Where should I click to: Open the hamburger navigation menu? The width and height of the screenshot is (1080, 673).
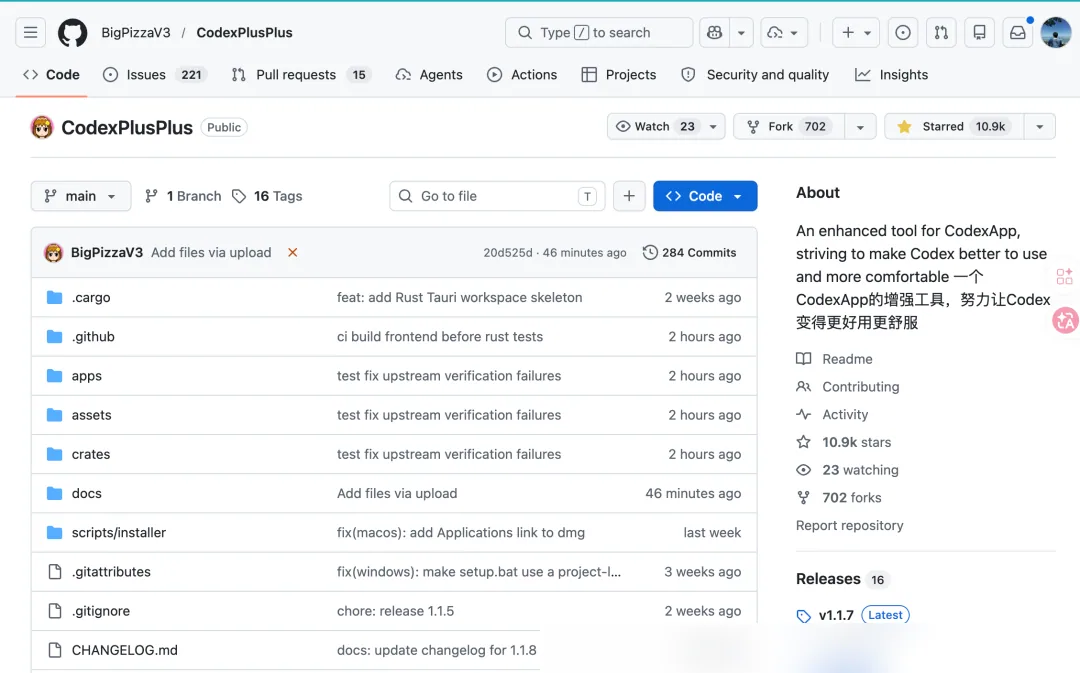[30, 32]
